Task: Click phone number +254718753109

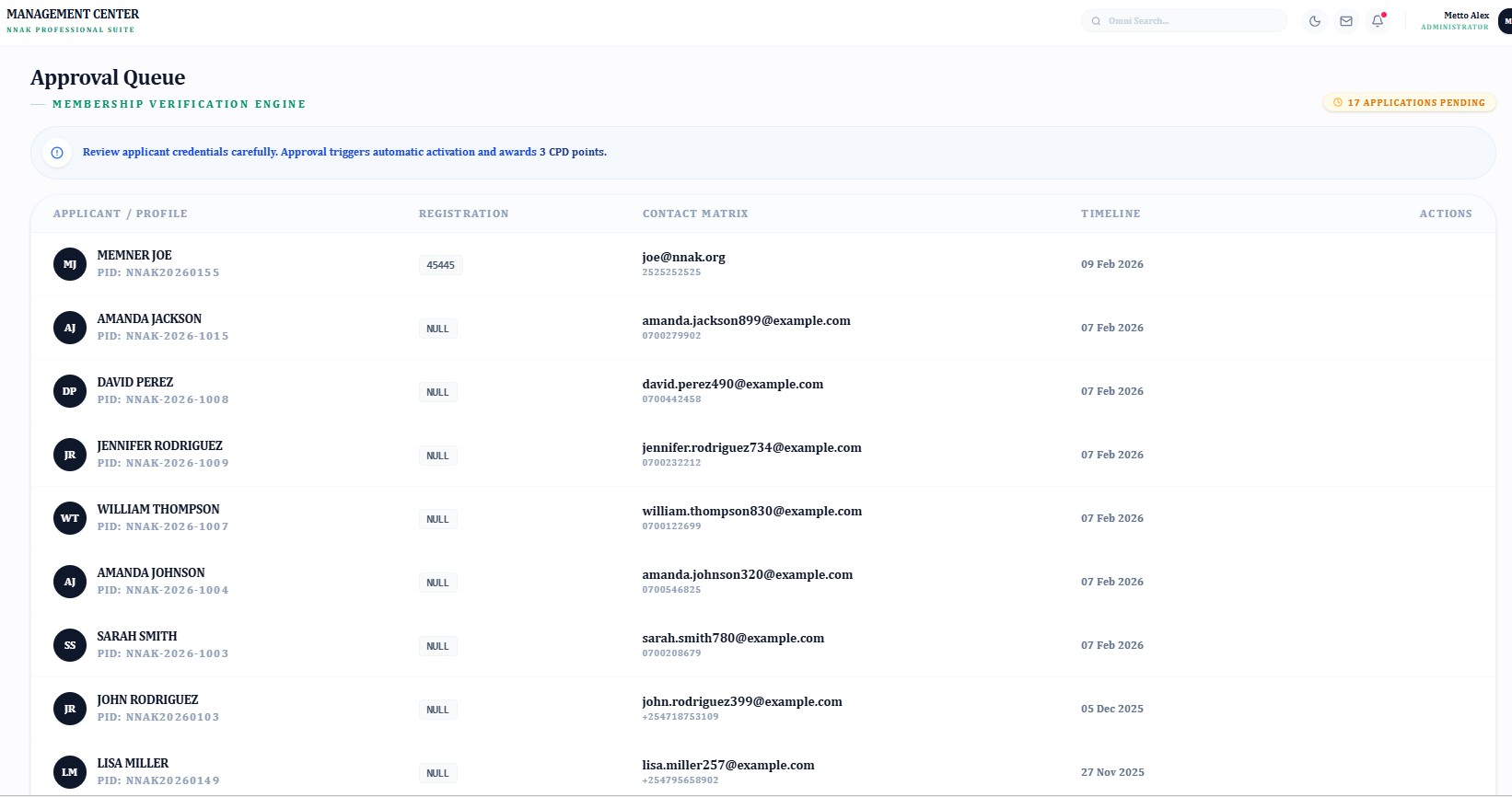Action: click(x=680, y=717)
